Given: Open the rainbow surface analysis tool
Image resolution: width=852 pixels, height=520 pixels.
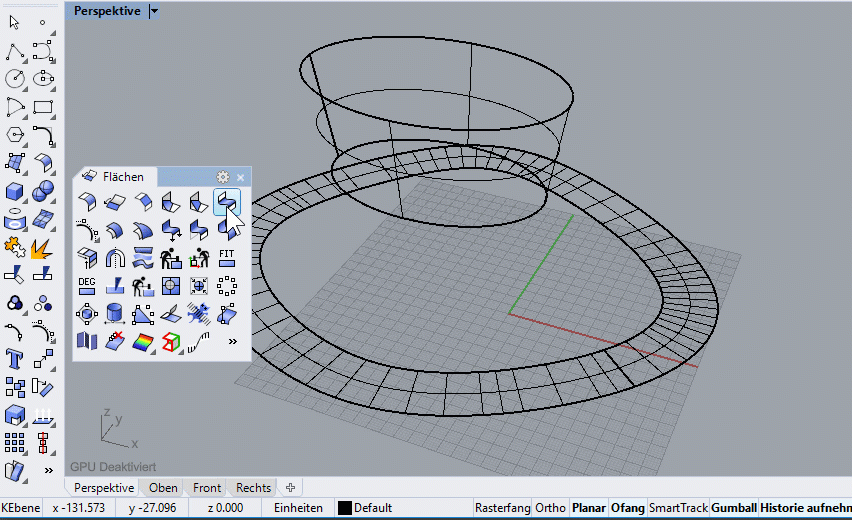Looking at the screenshot, I should tap(143, 342).
